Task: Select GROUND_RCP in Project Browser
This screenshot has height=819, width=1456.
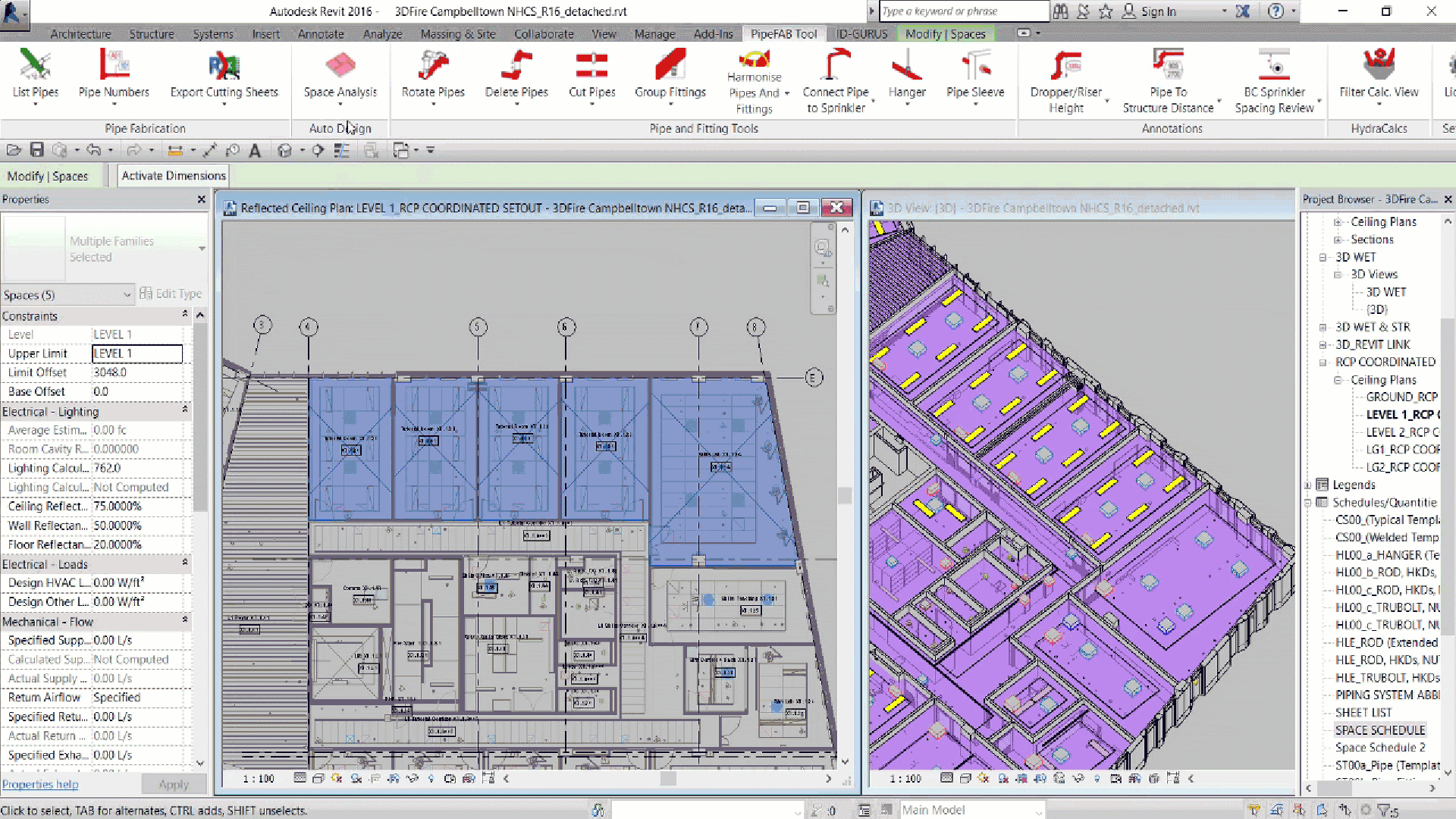Action: [x=1401, y=397]
